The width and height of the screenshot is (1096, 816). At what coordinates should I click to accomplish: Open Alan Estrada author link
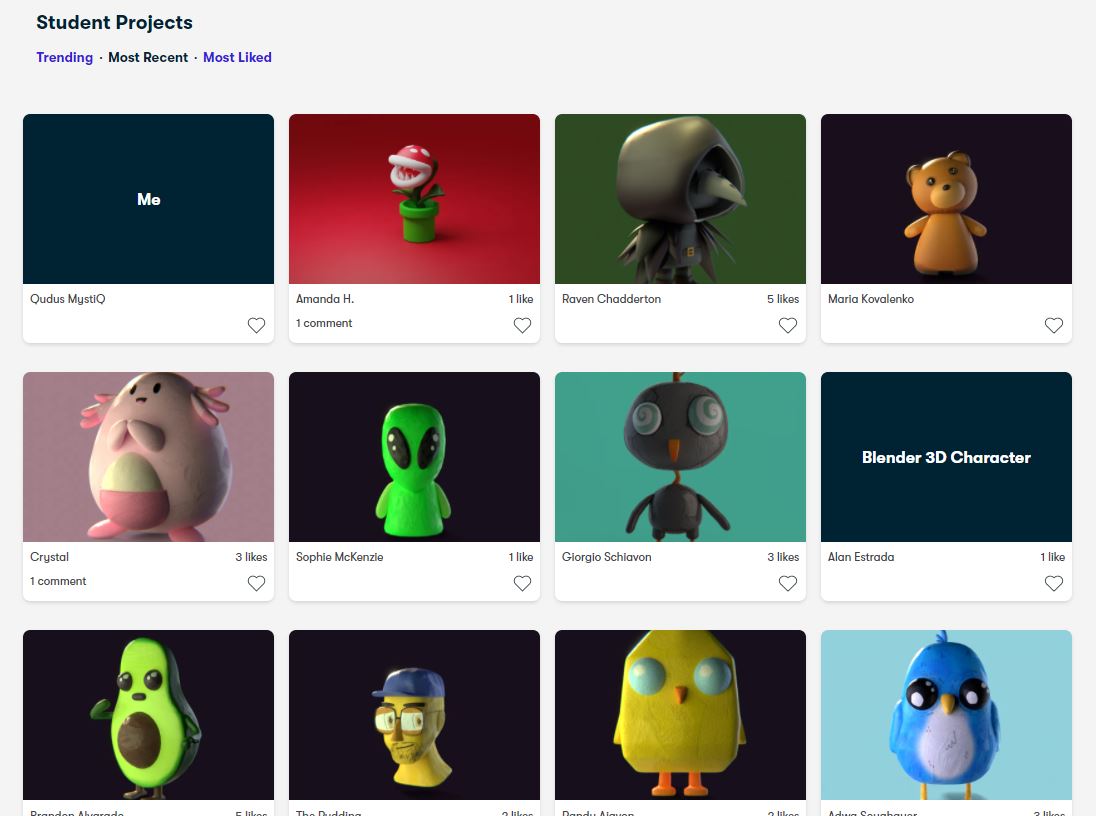click(861, 557)
